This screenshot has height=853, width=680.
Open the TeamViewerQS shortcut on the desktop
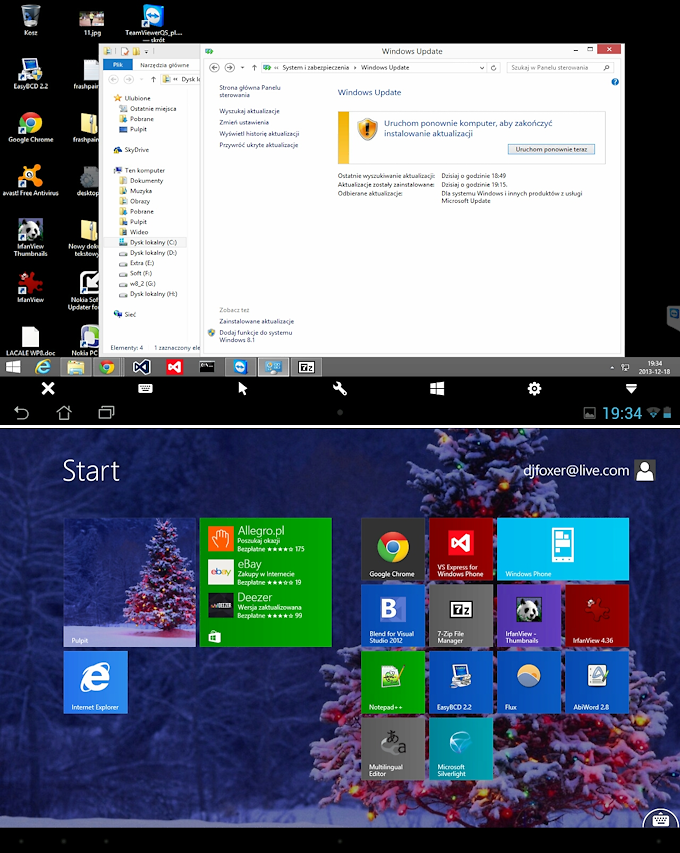153,23
